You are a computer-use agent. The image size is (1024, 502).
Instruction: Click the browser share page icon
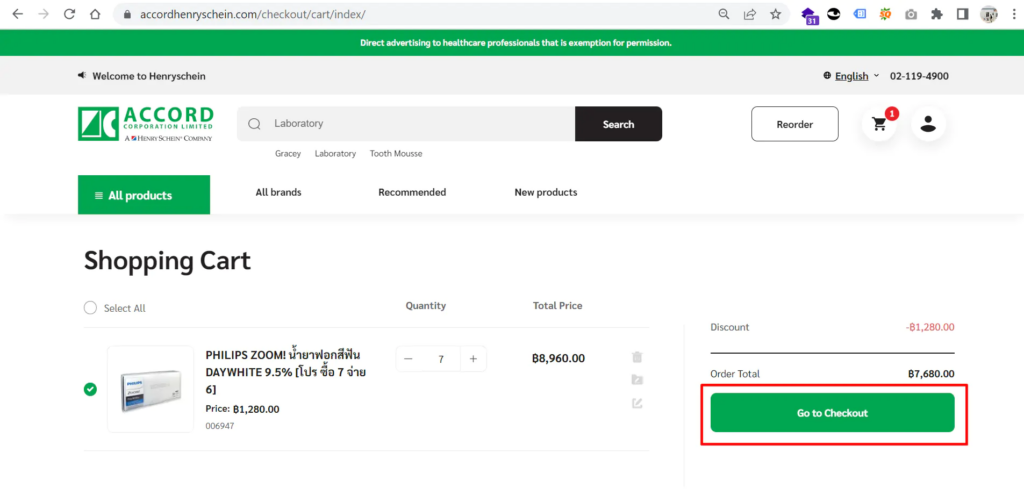tap(749, 14)
